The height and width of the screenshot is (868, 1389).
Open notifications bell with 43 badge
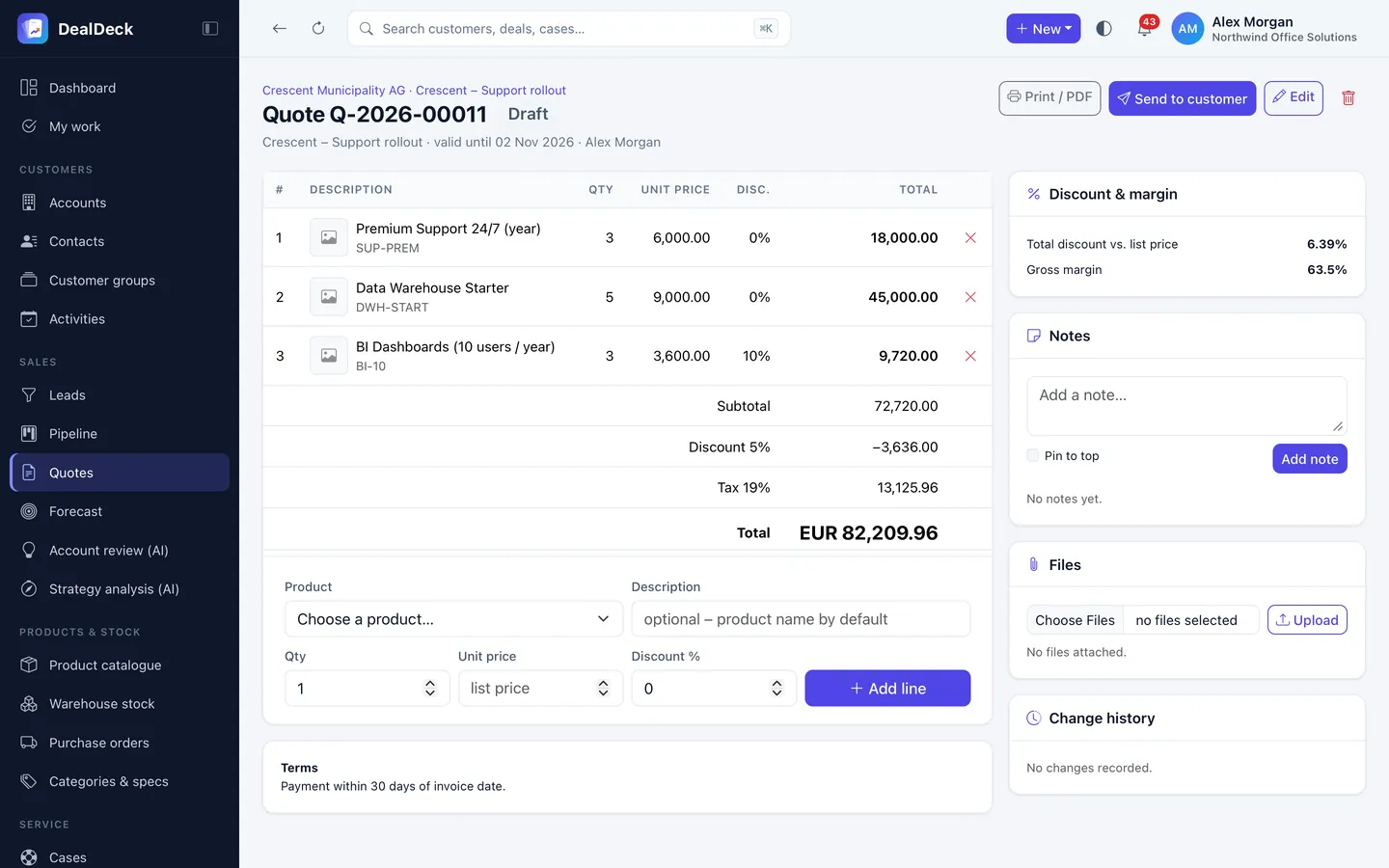1145,27
